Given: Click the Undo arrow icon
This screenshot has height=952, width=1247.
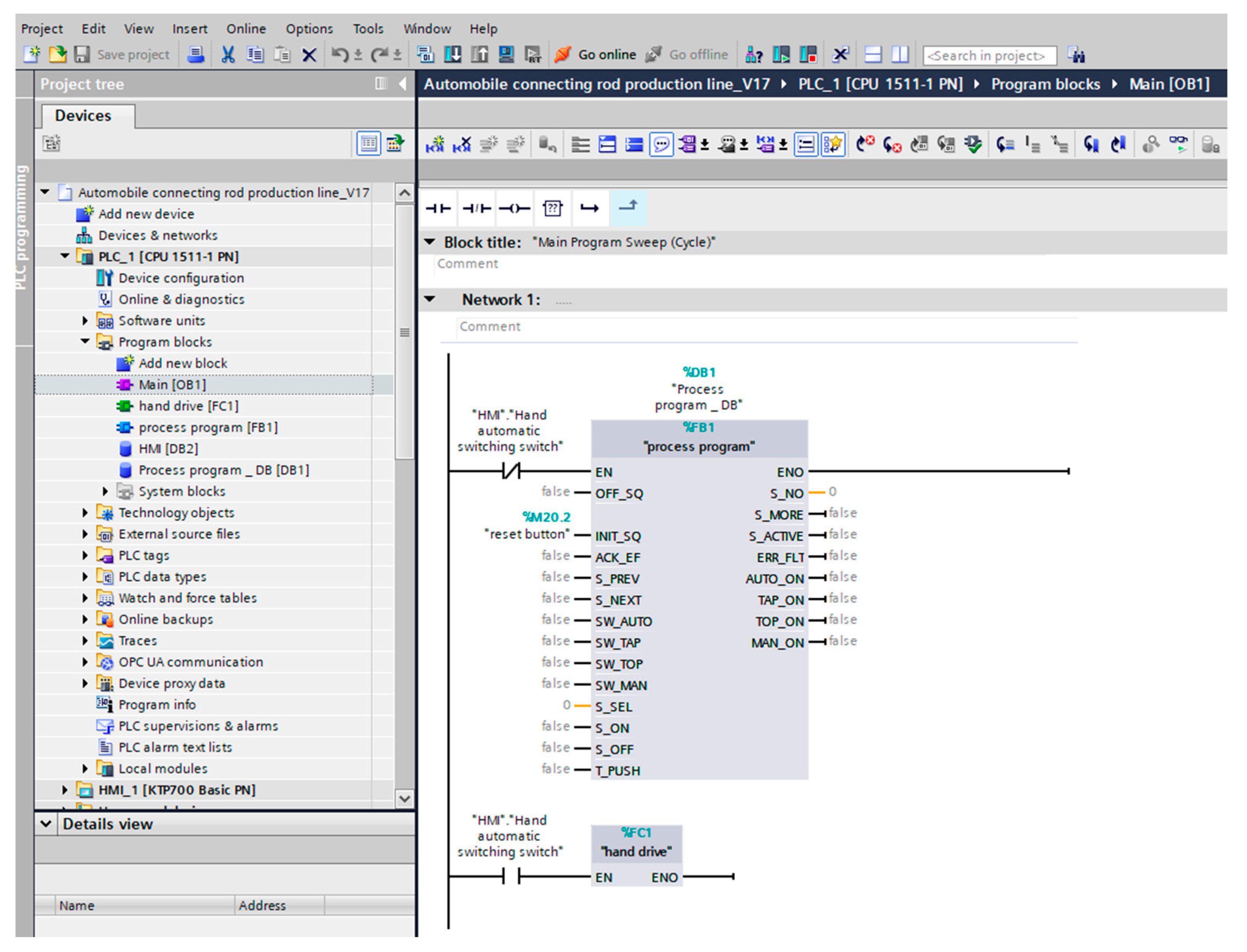Looking at the screenshot, I should [x=340, y=55].
